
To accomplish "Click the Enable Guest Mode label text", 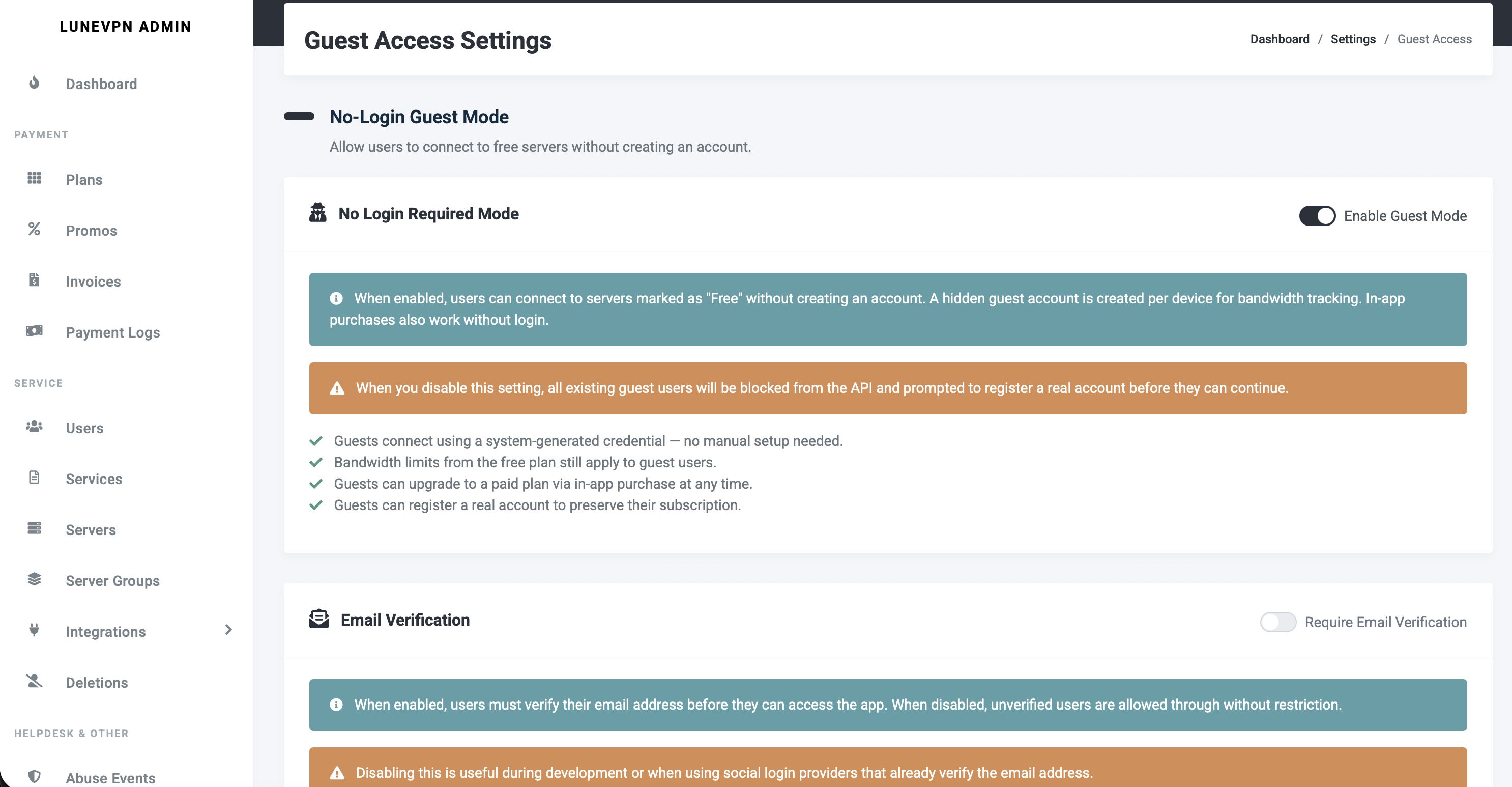I will (1405, 216).
